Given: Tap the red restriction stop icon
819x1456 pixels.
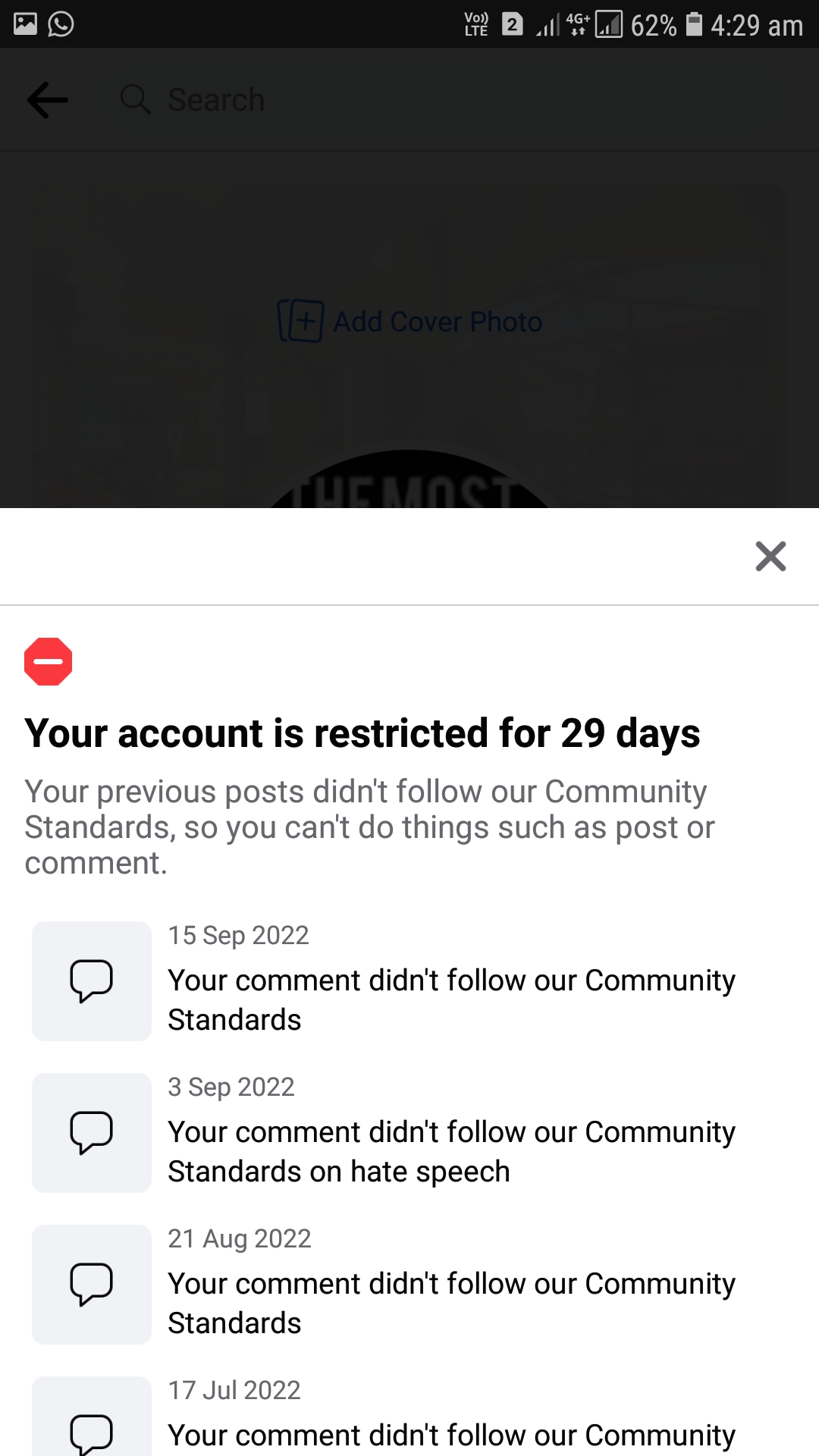Looking at the screenshot, I should click(49, 661).
